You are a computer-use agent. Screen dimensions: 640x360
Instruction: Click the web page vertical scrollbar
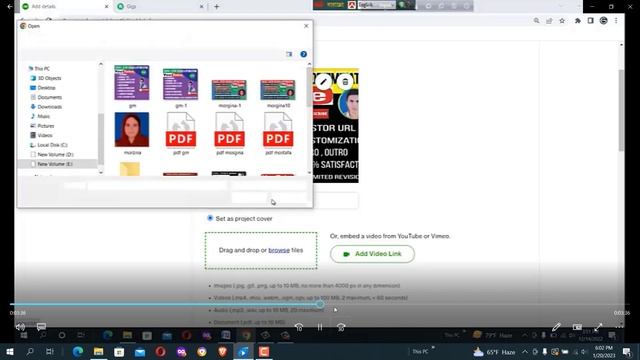(x=622, y=110)
